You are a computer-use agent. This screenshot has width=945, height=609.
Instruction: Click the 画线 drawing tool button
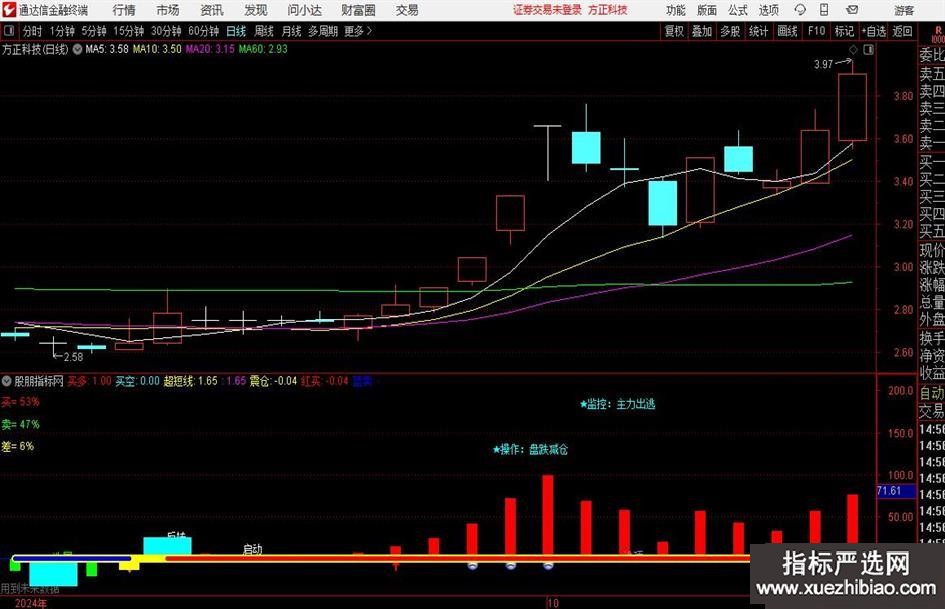pyautogui.click(x=787, y=31)
